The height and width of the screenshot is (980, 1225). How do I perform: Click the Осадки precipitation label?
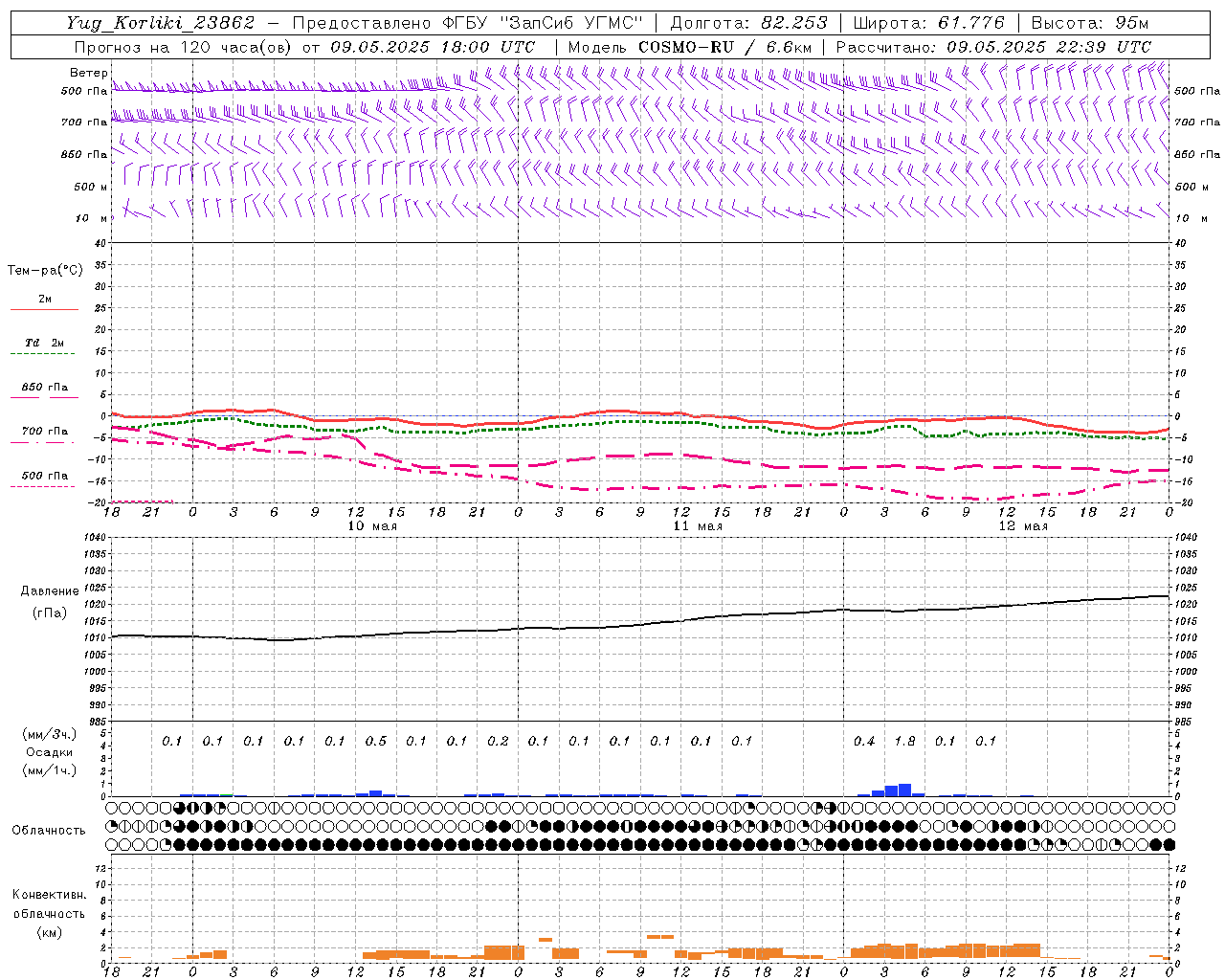pyautogui.click(x=48, y=752)
